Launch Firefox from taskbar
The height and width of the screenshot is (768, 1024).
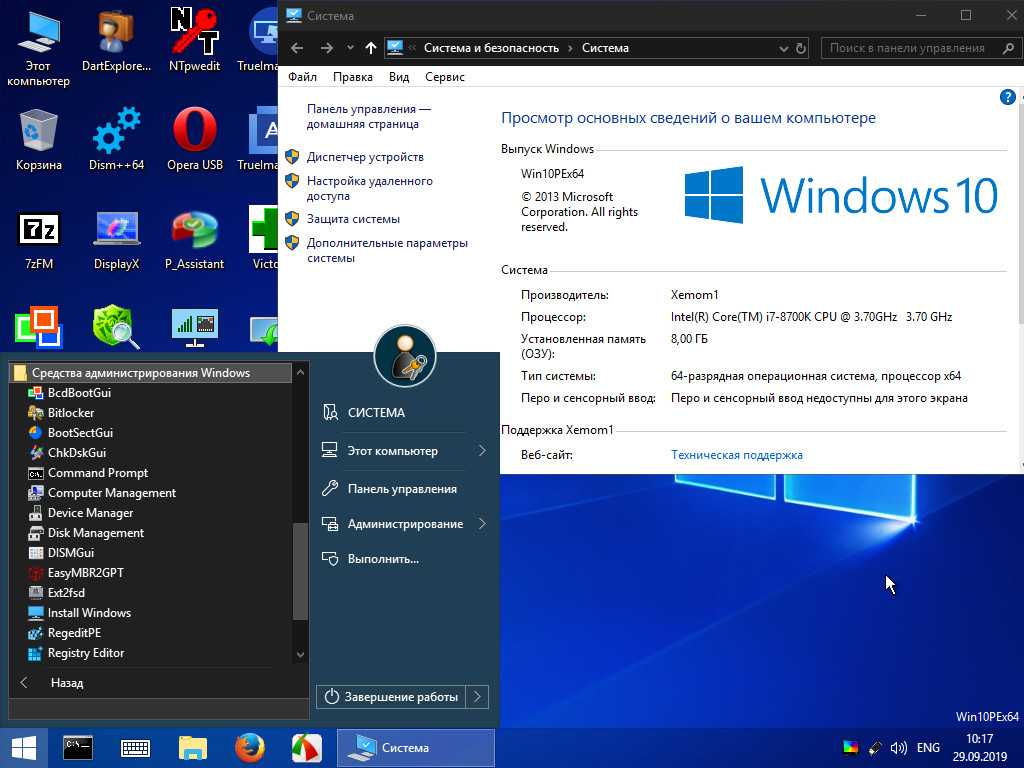[249, 748]
